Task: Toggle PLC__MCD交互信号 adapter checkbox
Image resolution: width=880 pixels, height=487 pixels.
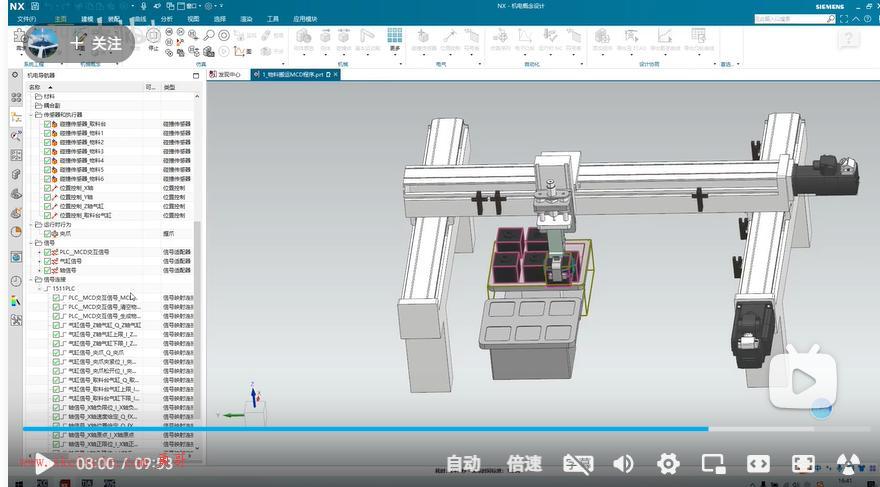Action: point(48,252)
